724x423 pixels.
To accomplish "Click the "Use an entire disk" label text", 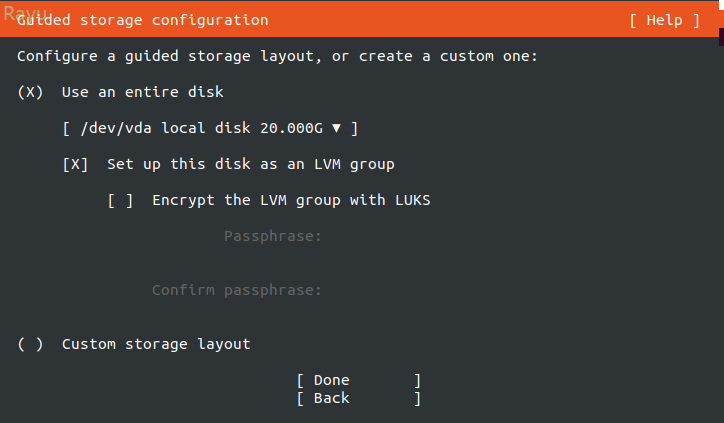I will (x=142, y=92).
